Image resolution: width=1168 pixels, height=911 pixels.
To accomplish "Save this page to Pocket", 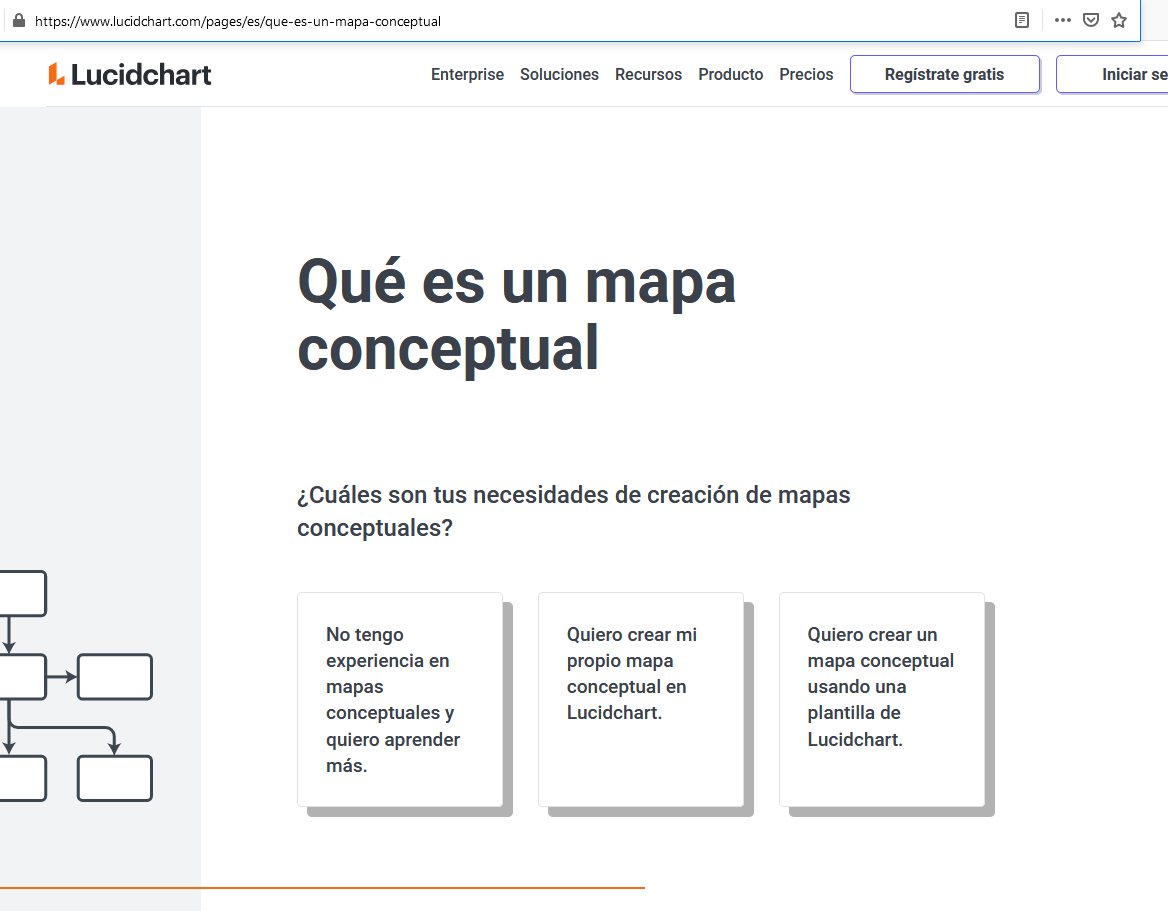I will click(x=1090, y=19).
